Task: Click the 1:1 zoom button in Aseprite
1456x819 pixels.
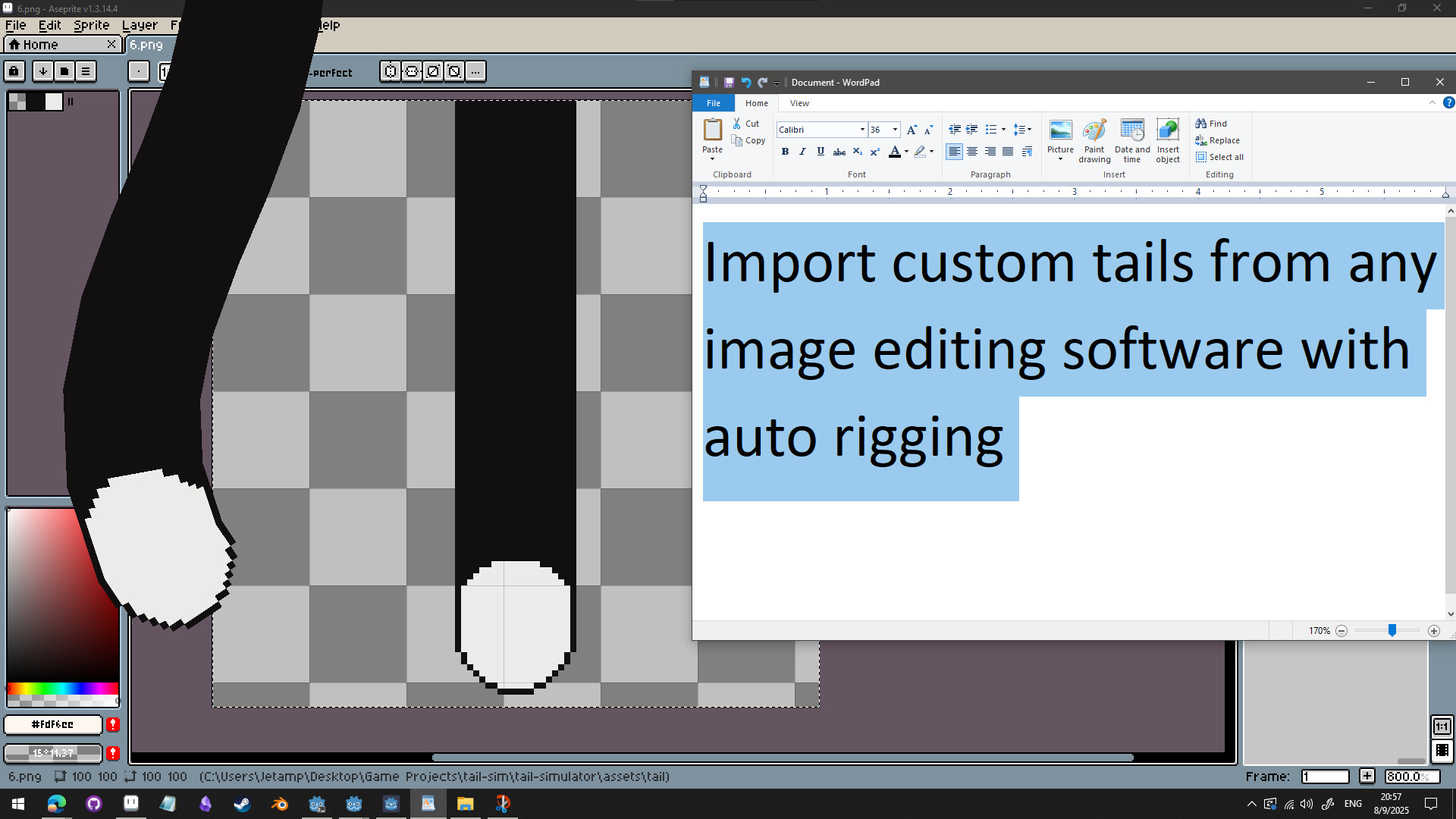Action: point(1442,726)
